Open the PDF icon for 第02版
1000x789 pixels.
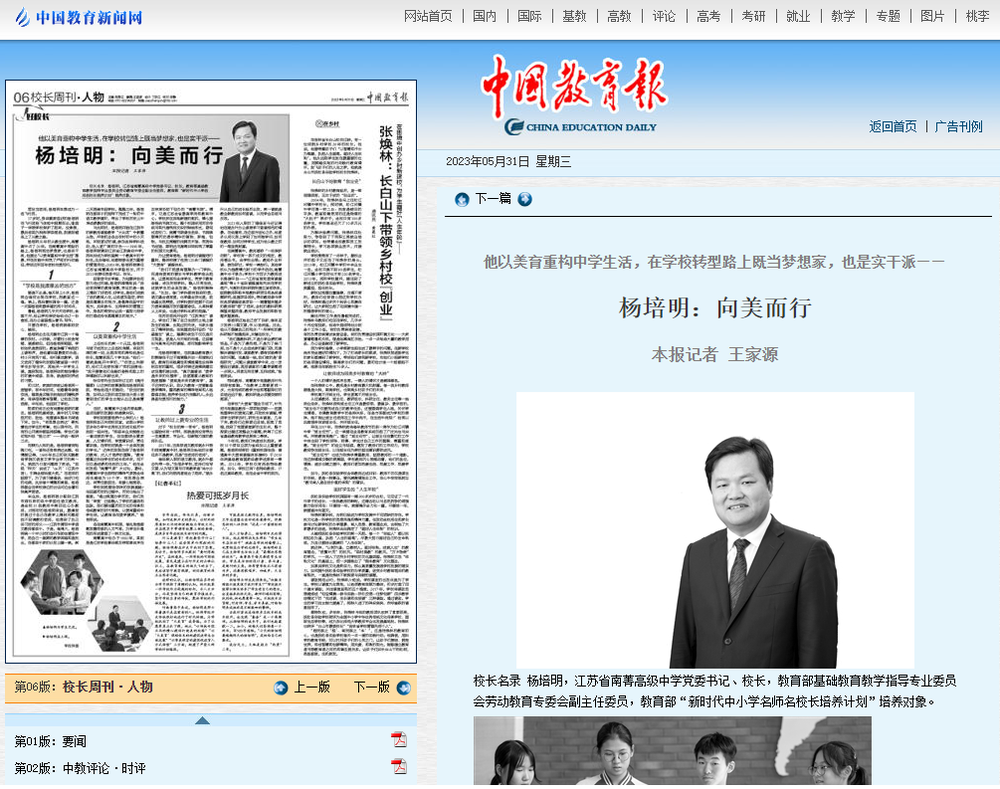click(x=399, y=766)
